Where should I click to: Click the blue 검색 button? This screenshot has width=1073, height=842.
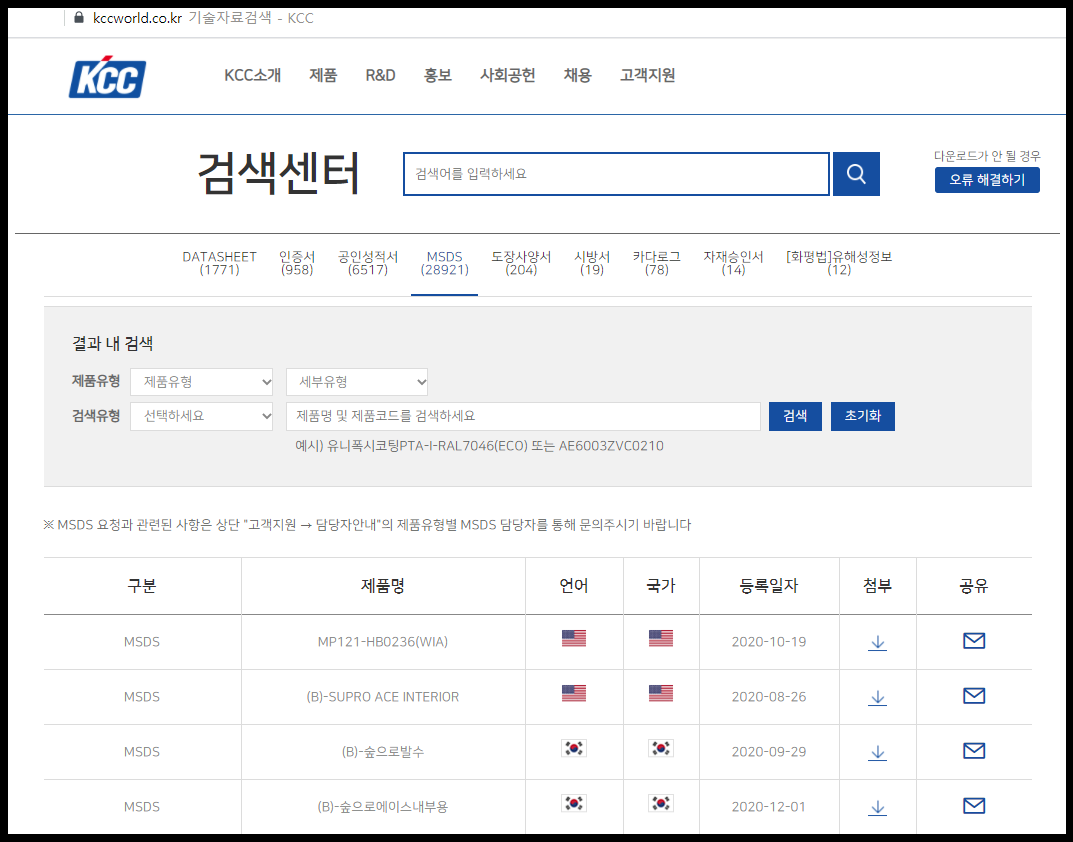(x=795, y=416)
